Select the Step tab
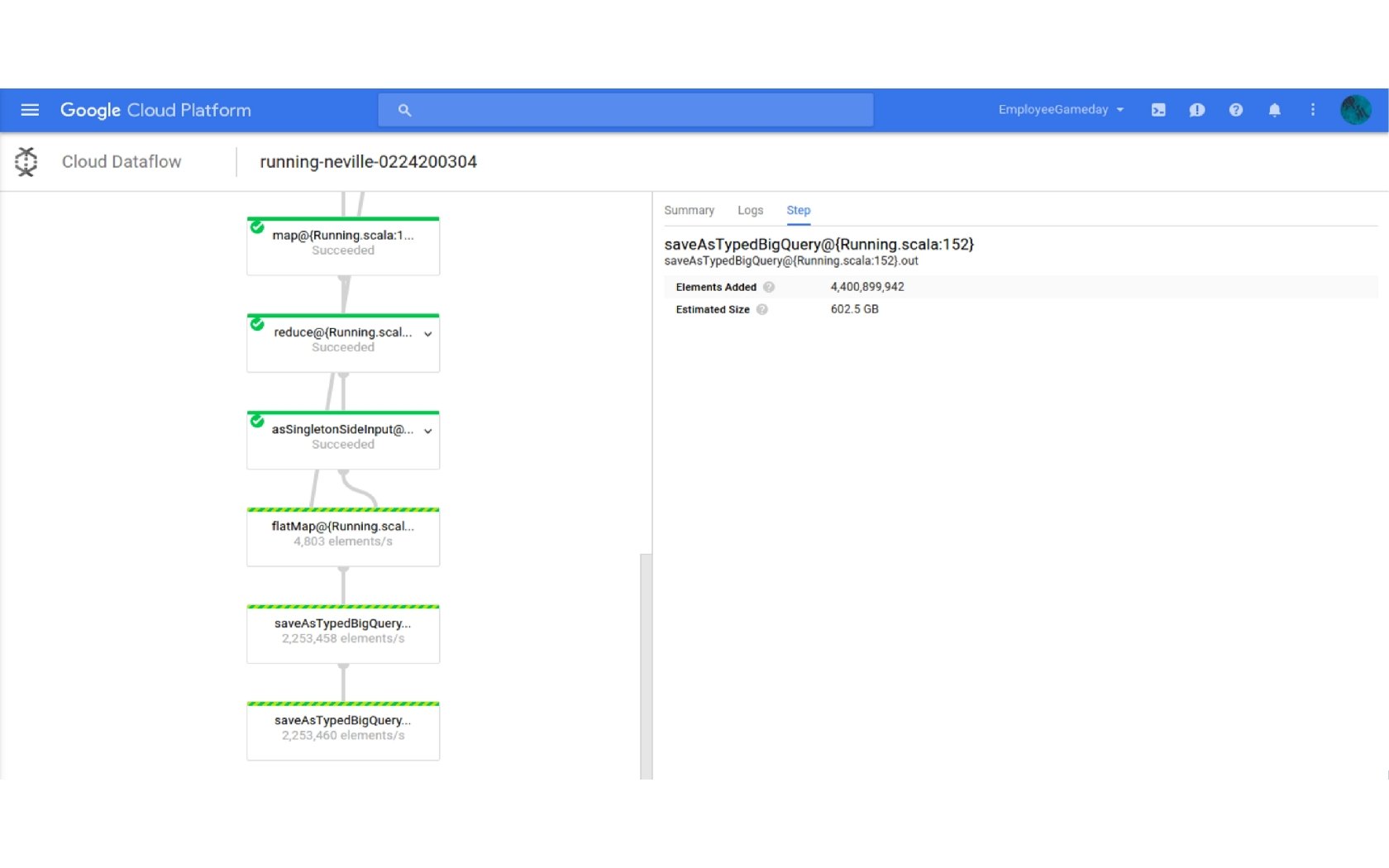The width and height of the screenshot is (1389, 868). pyautogui.click(x=798, y=211)
